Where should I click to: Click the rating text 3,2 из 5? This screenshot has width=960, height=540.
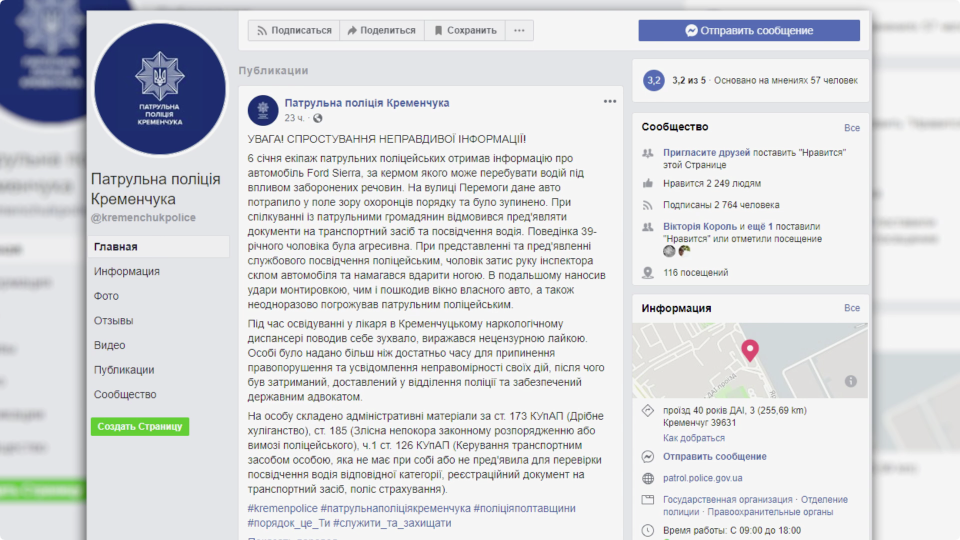pyautogui.click(x=689, y=80)
